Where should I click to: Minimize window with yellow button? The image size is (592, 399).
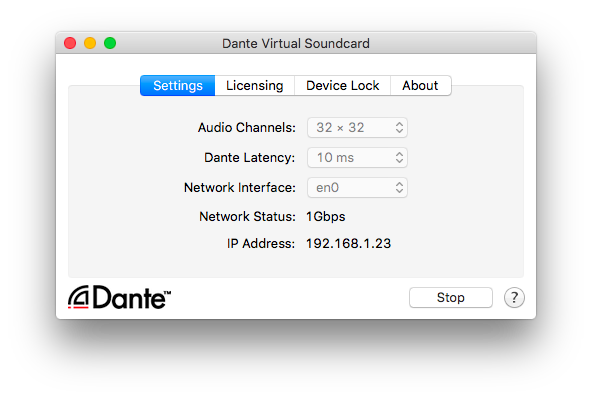coord(90,43)
